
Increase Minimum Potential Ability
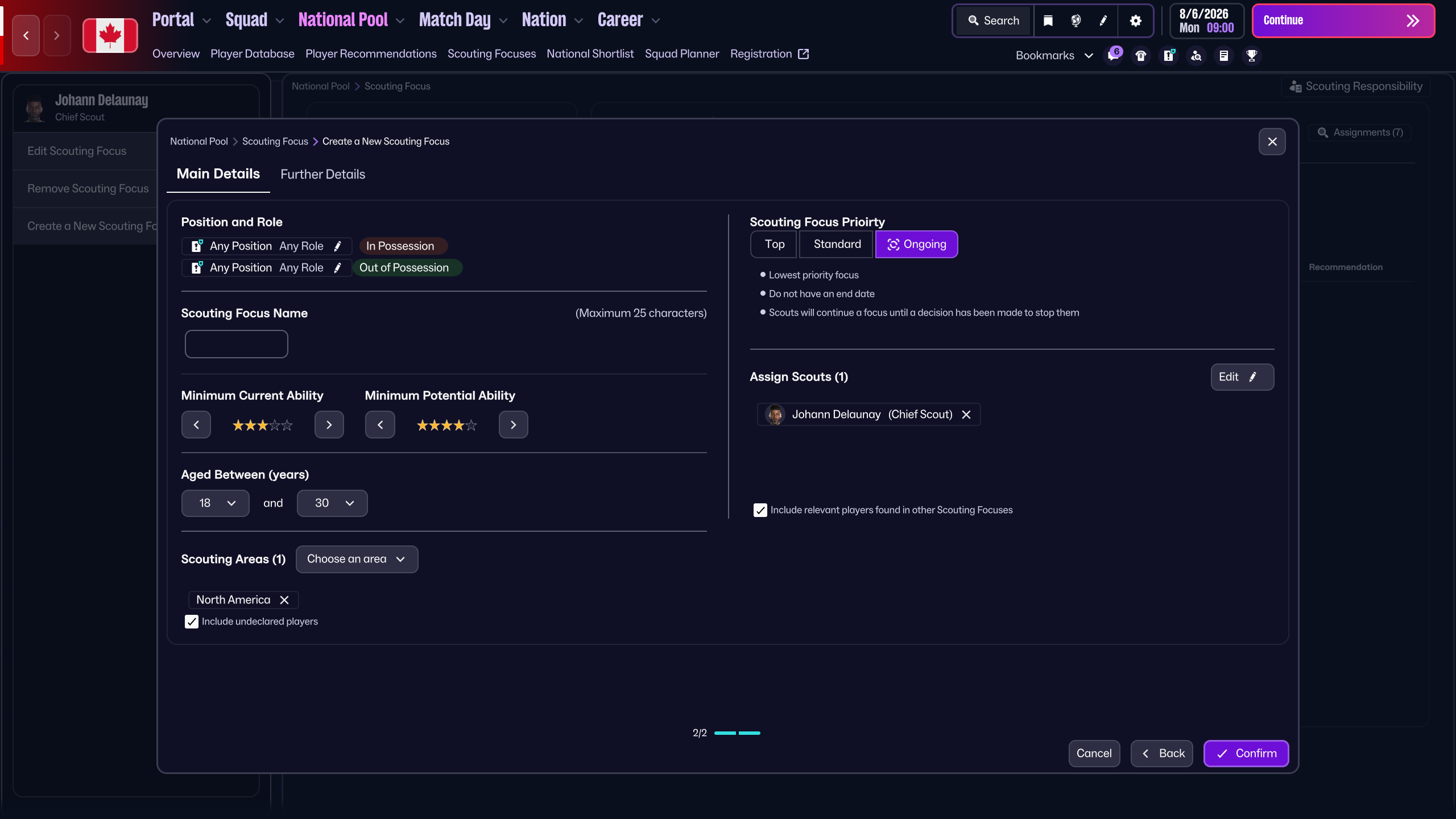click(513, 425)
